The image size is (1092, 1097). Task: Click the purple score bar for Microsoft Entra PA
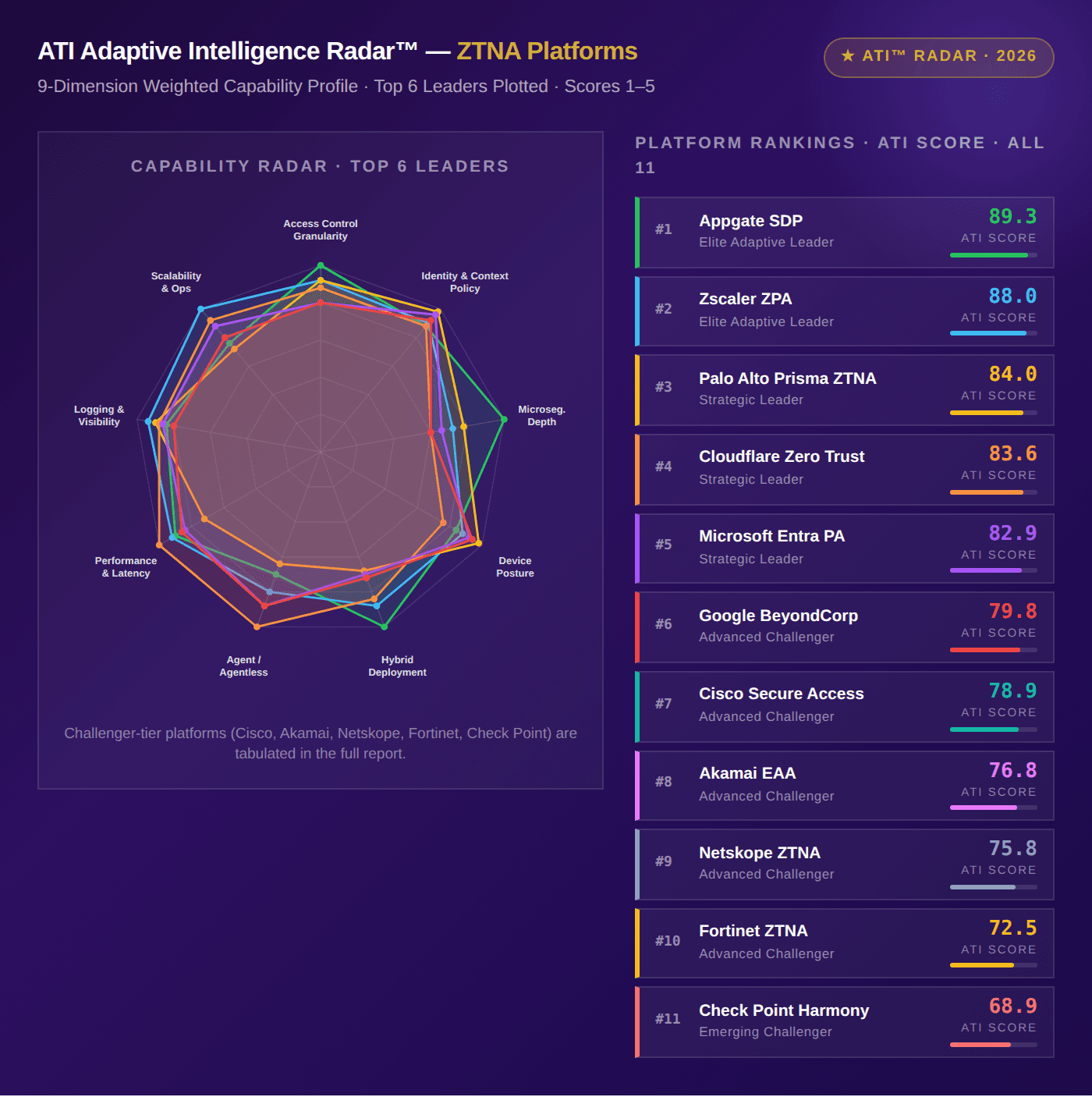[x=986, y=570]
